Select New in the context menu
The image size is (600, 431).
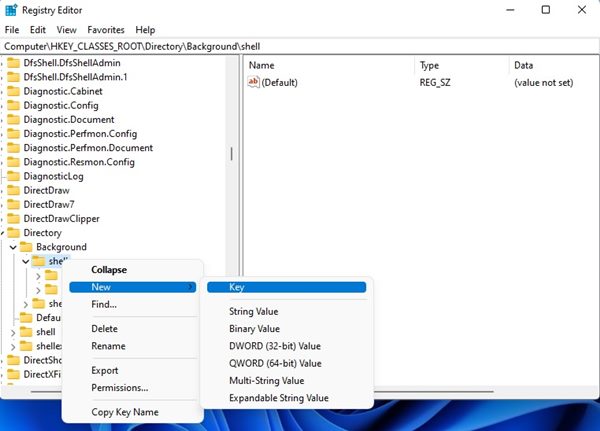pos(133,287)
